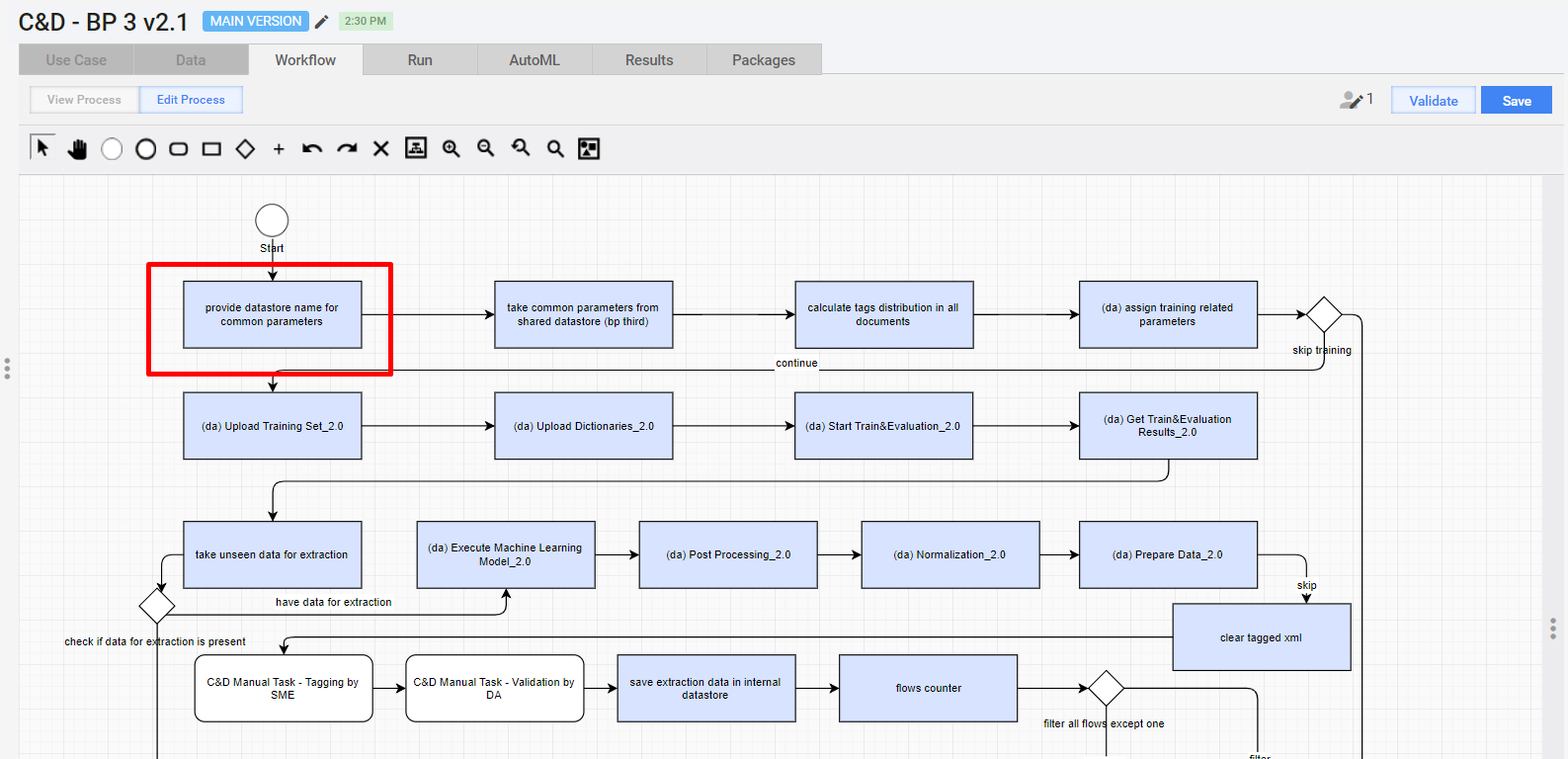Select the 'clear tagged xml' node
1568x759 pixels.
pos(1262,637)
